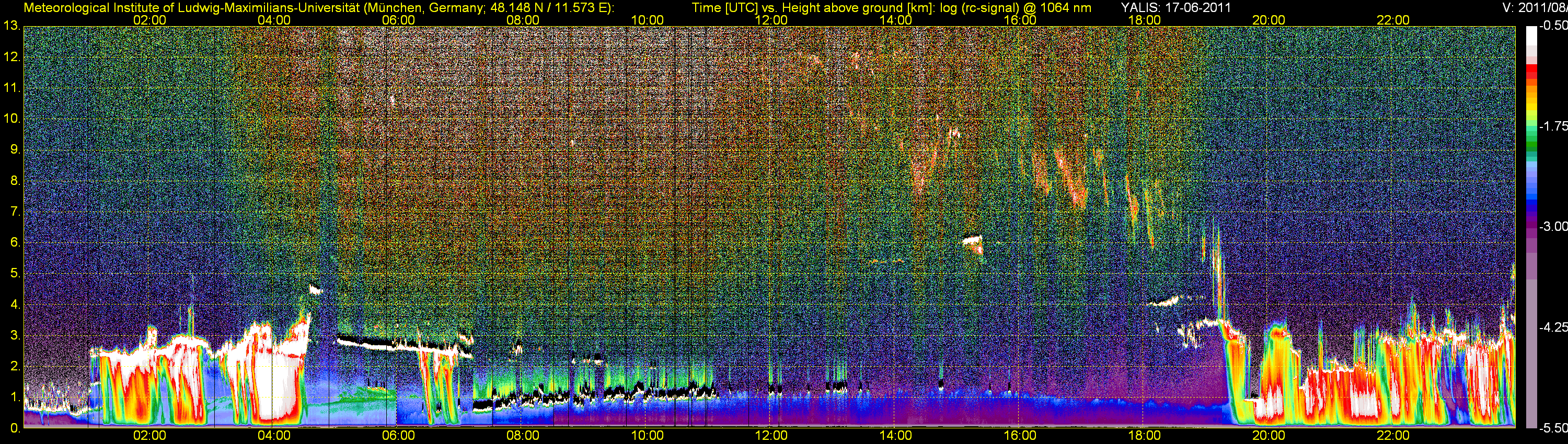
Task: Click the white top segment of the color scale
Action: [x=1531, y=37]
